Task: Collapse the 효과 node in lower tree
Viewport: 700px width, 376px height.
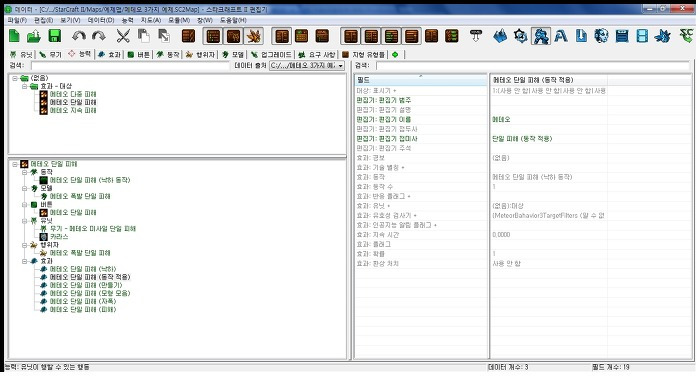Action: [x=25, y=261]
